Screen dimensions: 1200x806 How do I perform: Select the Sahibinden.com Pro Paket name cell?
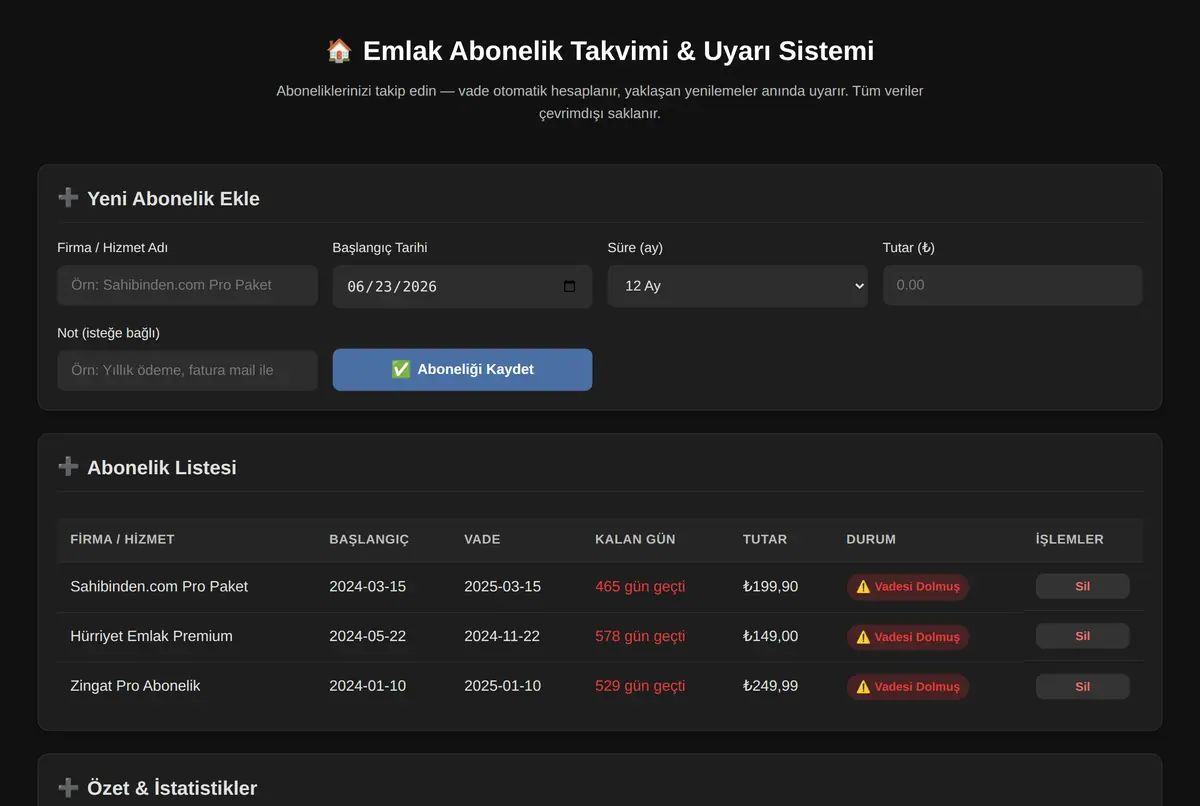pyautogui.click(x=159, y=586)
